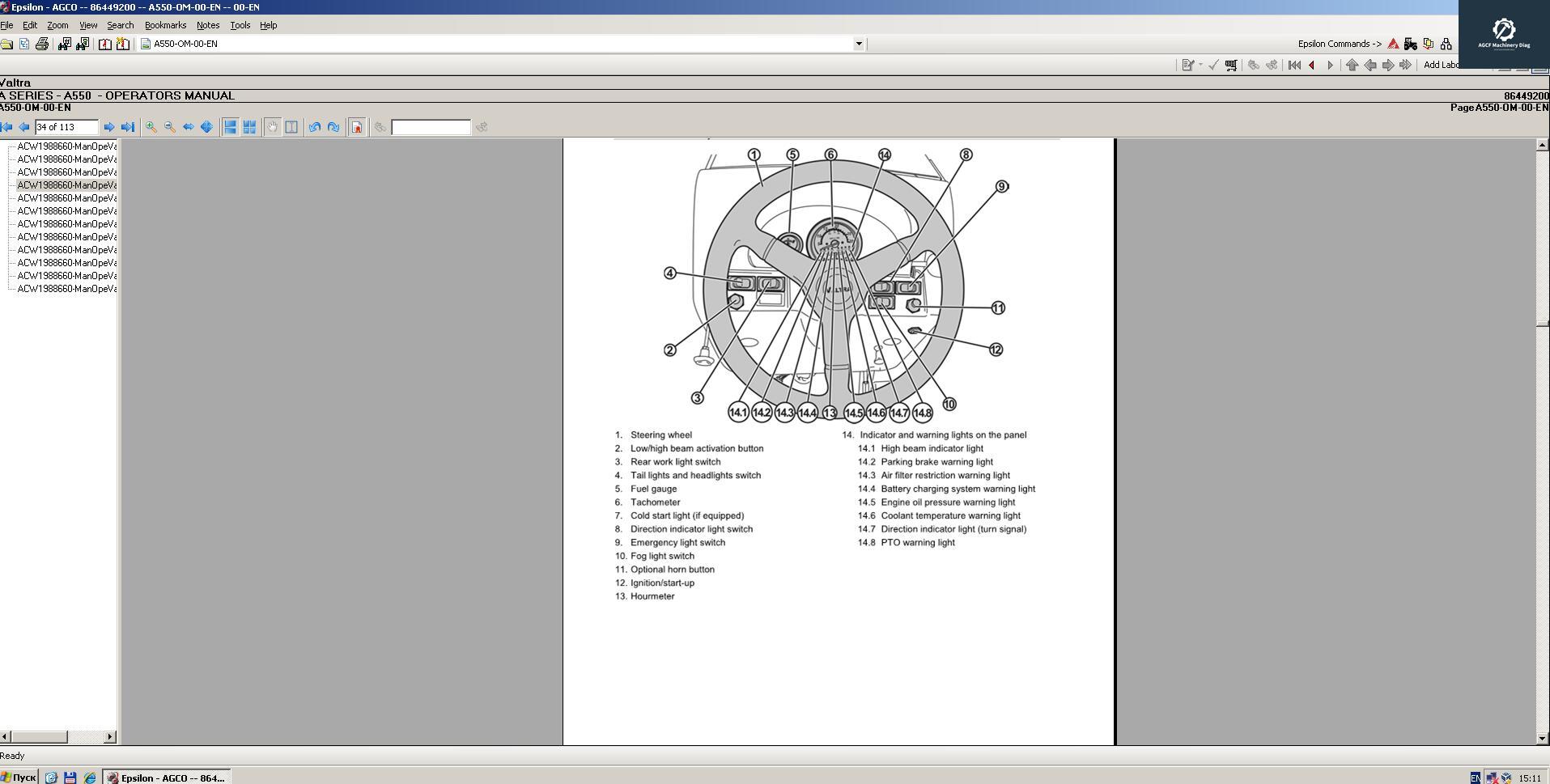
Task: Open the A550-OM-00-EN document dropdown
Action: (857, 44)
